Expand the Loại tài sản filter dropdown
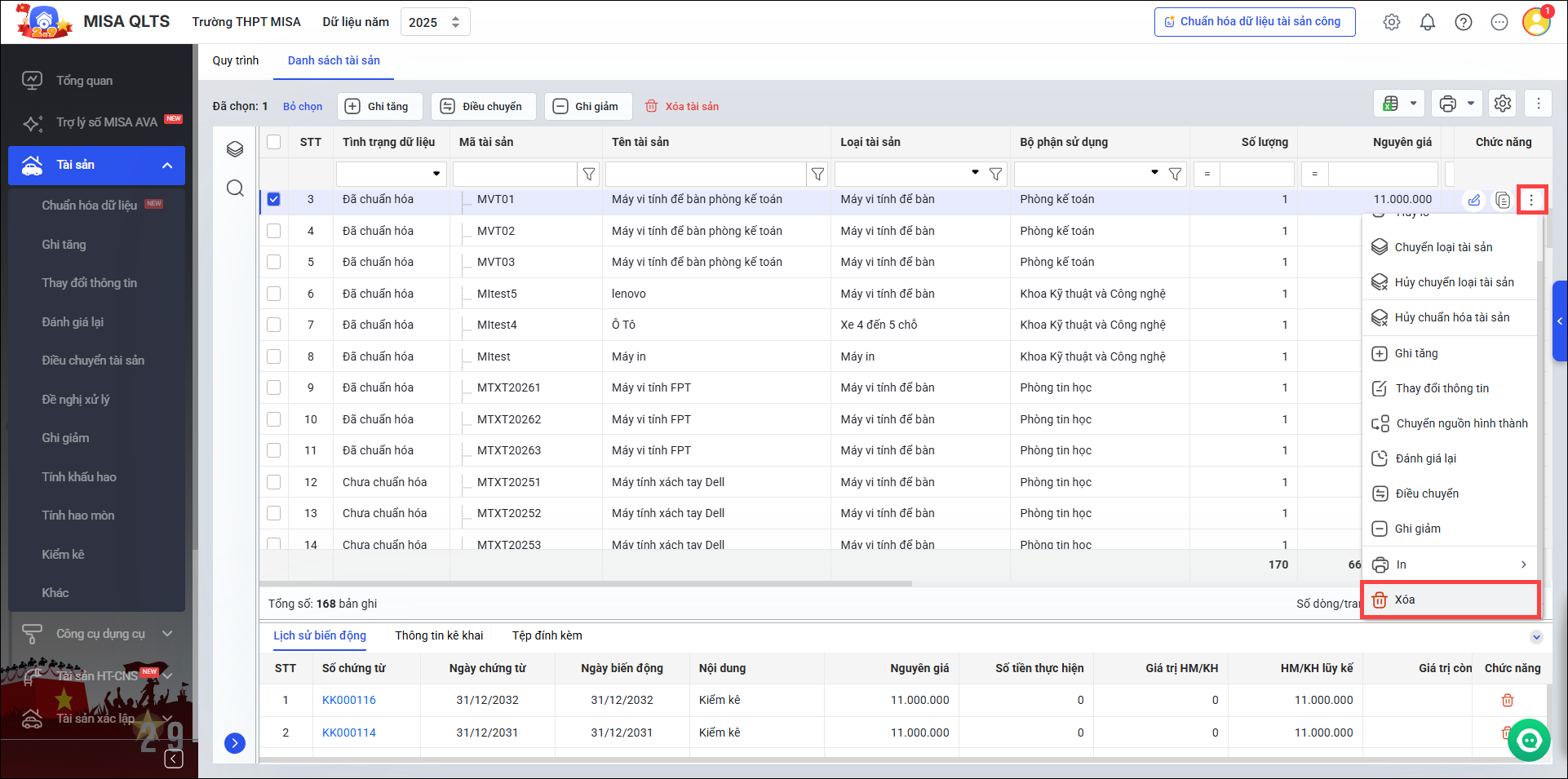 click(975, 173)
